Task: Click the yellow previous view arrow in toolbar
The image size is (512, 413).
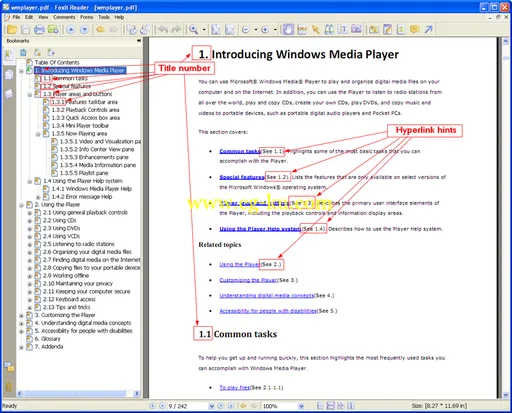Action: click(100, 30)
